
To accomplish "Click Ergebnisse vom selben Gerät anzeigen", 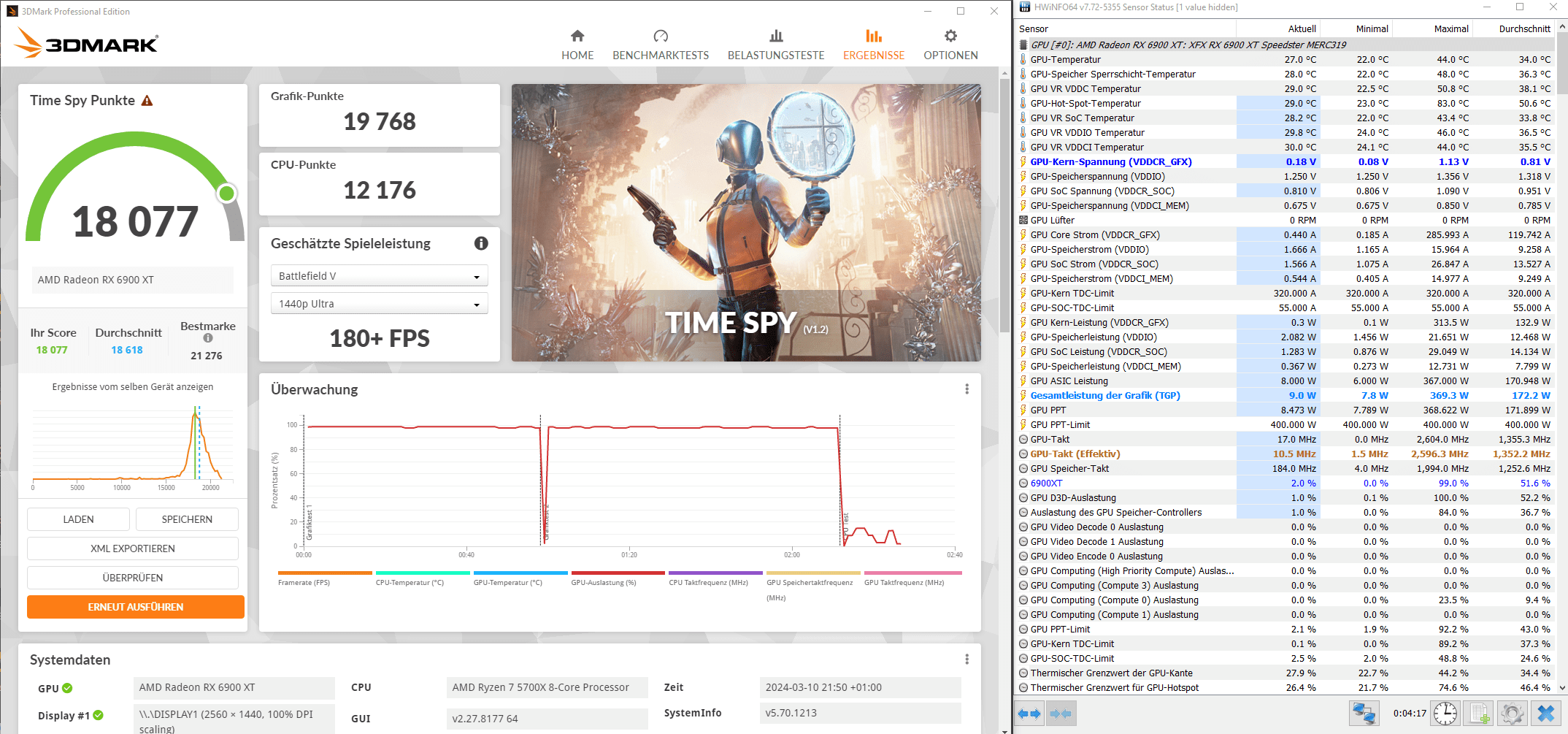I will tap(133, 387).
